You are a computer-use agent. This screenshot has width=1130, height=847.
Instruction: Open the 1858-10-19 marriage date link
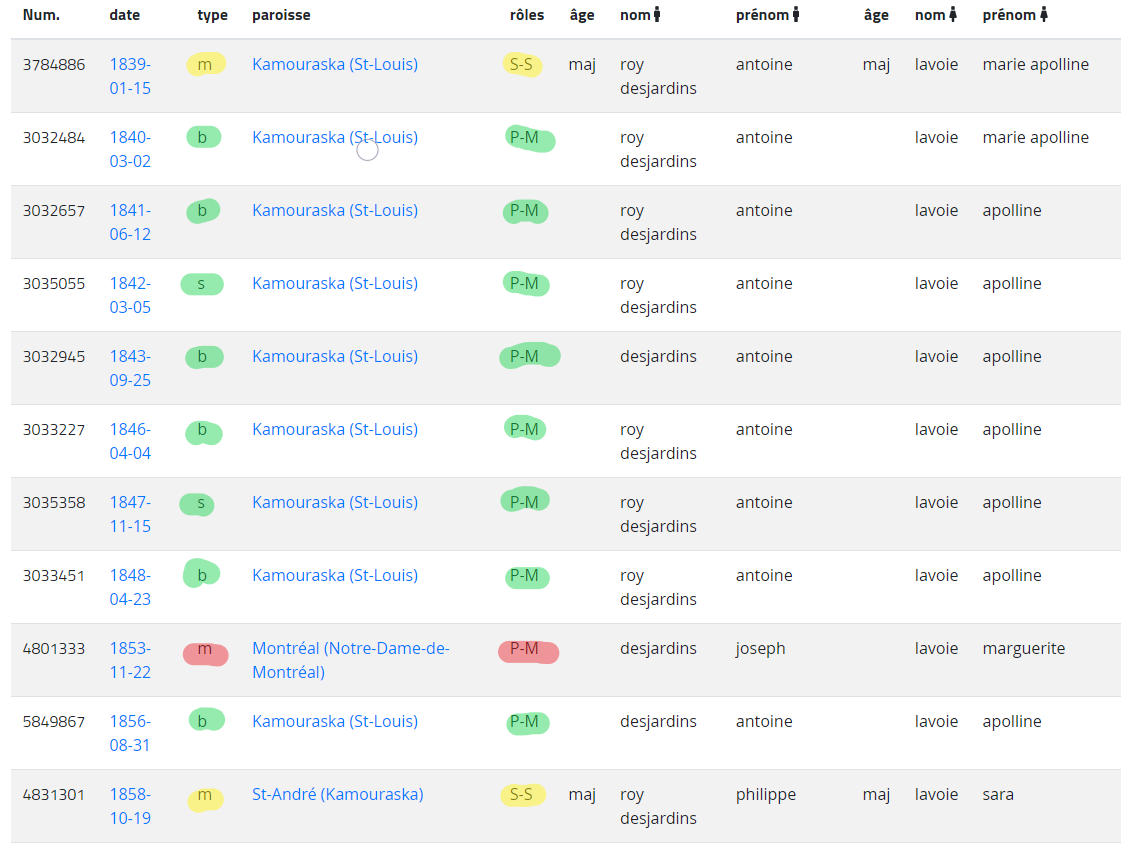[130, 806]
